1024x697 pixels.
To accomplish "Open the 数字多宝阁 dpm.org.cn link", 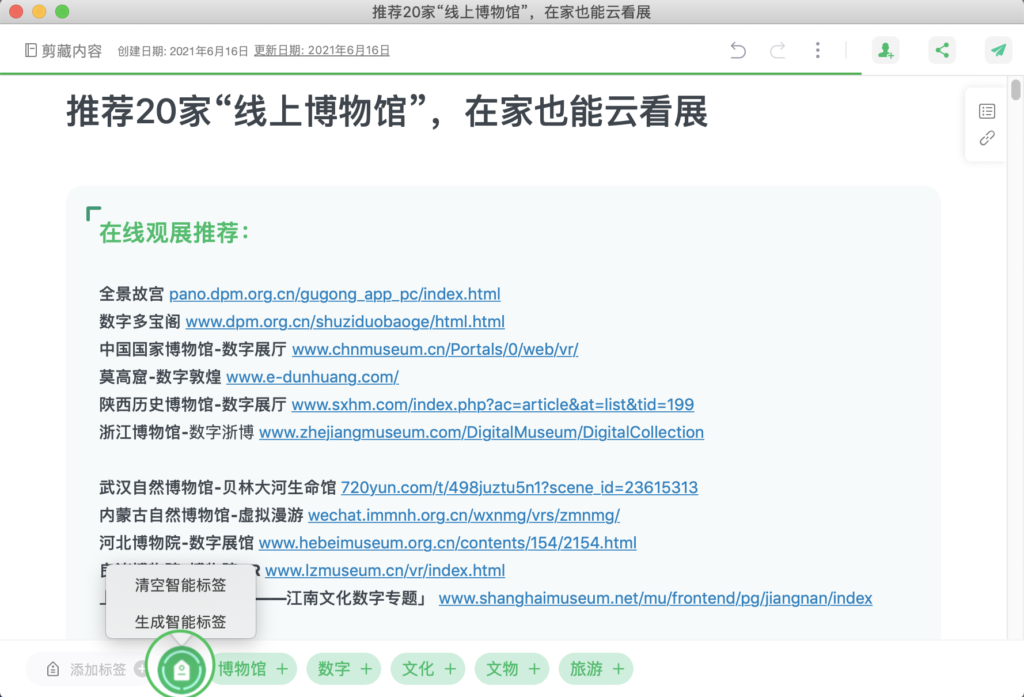I will coord(345,321).
